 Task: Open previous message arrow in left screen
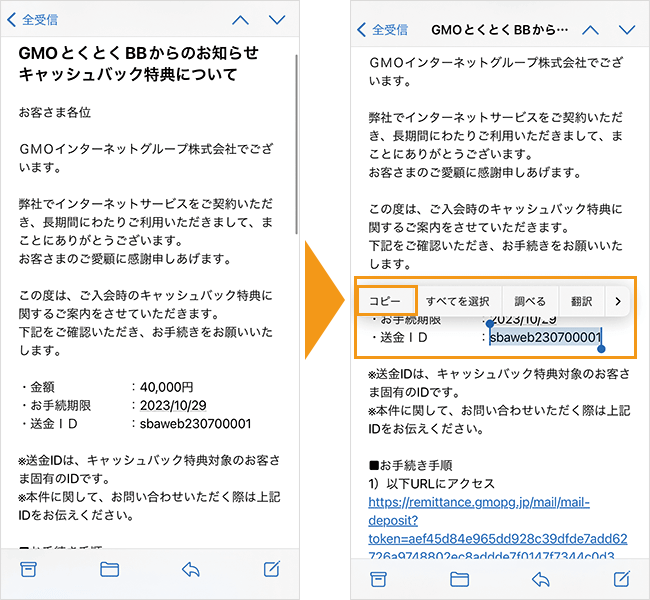point(240,19)
